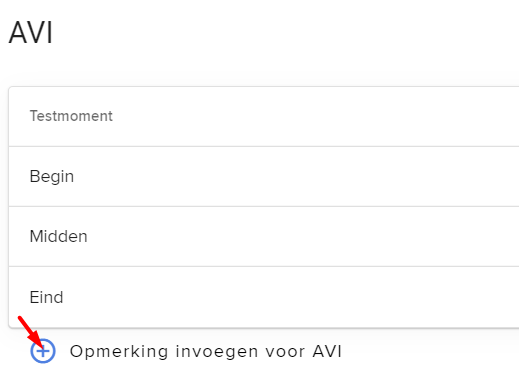Image resolution: width=519 pixels, height=386 pixels.
Task: Click 'invoegen' in the remark label
Action: pyautogui.click(x=217, y=352)
